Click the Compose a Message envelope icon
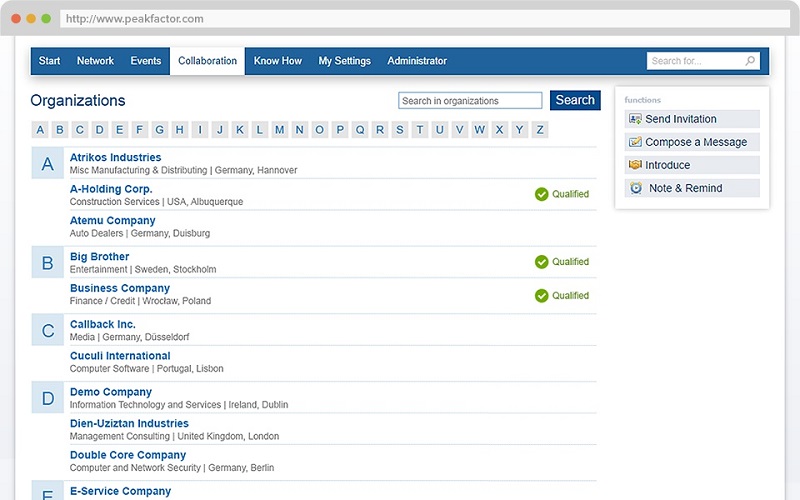 (635, 142)
